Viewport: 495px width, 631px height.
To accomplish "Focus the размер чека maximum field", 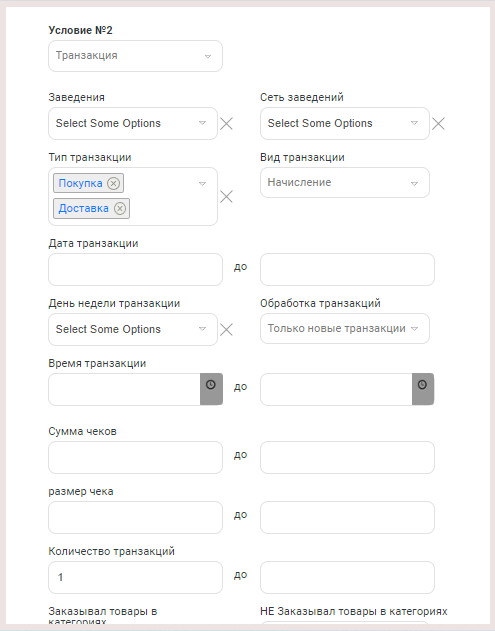I will click(x=347, y=518).
